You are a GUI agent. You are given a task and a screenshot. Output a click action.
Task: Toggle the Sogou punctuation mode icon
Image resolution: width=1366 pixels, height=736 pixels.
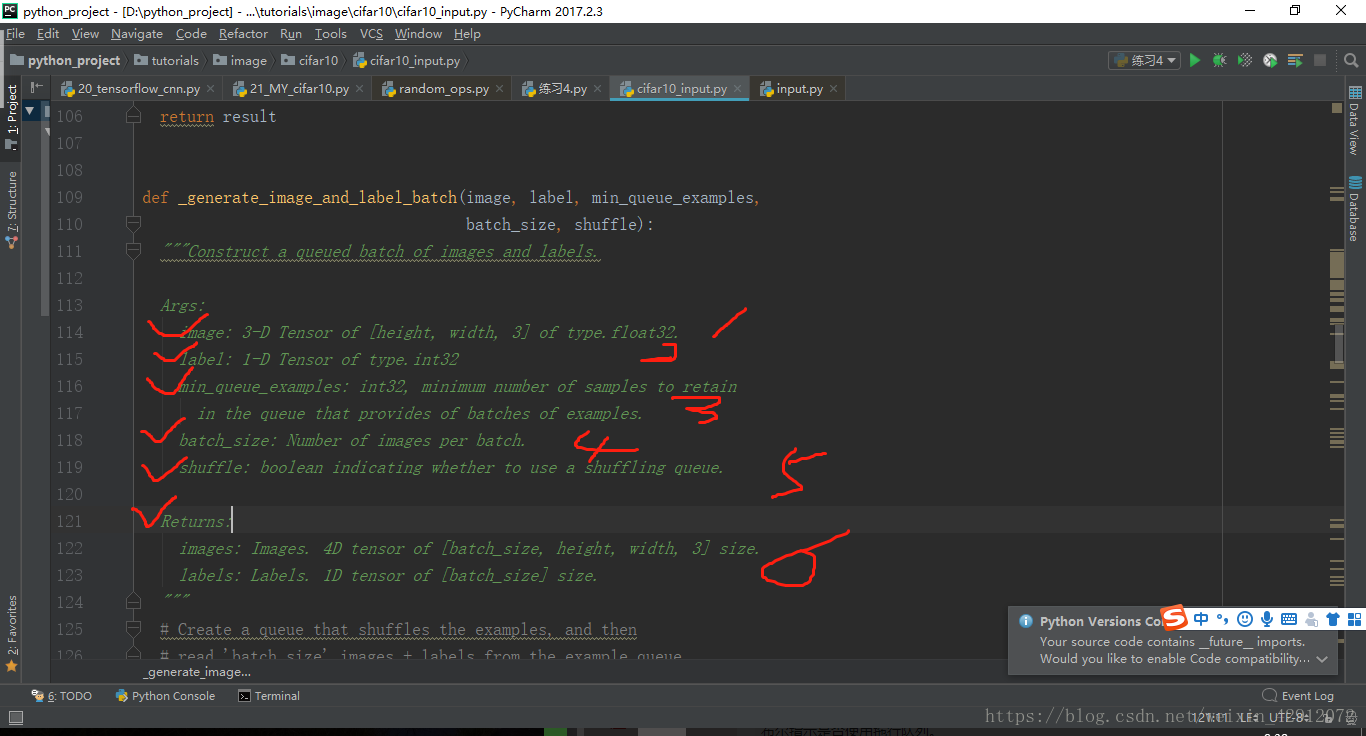tap(1222, 619)
